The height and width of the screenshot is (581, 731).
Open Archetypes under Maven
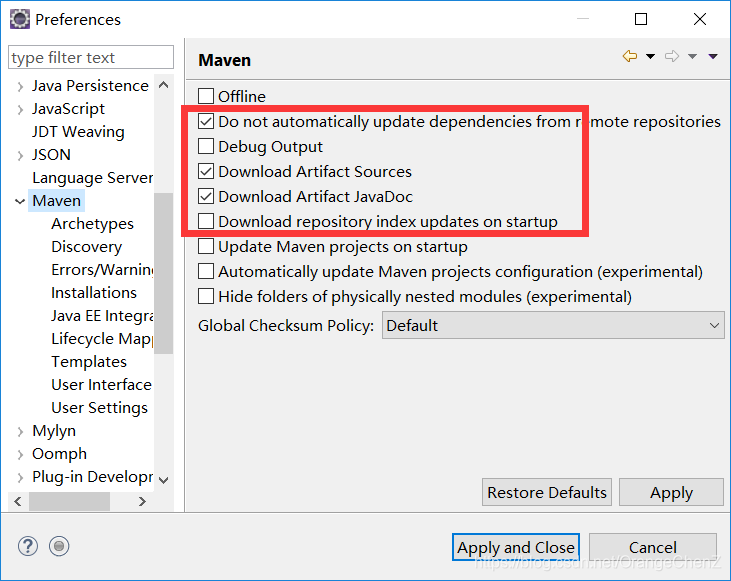click(x=92, y=224)
